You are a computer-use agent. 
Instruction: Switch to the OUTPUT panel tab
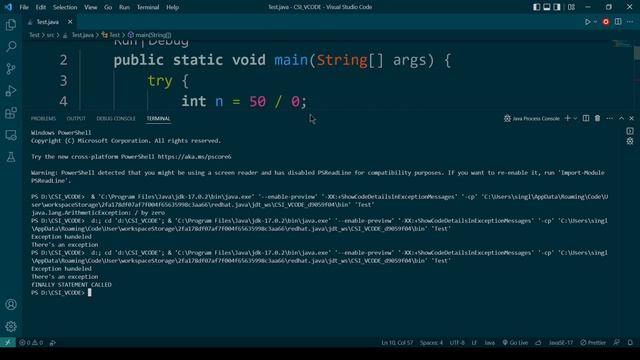pyautogui.click(x=76, y=118)
